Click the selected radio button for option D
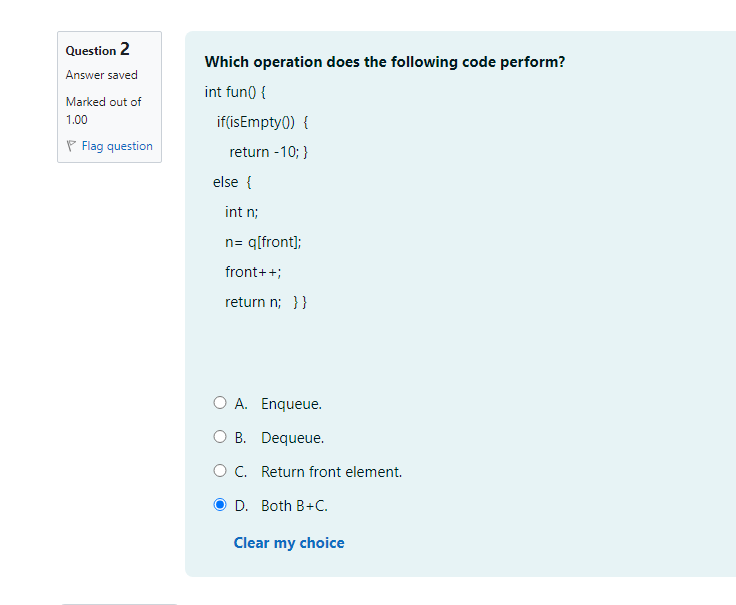 pyautogui.click(x=220, y=505)
